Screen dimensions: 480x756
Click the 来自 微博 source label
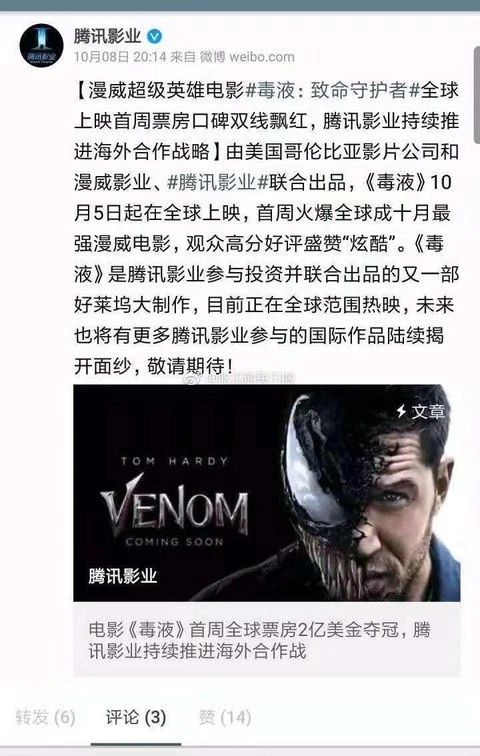pos(198,57)
